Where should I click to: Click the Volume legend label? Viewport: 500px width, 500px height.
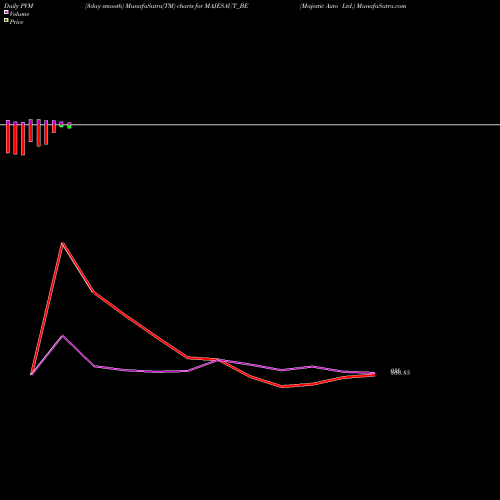(x=19, y=14)
